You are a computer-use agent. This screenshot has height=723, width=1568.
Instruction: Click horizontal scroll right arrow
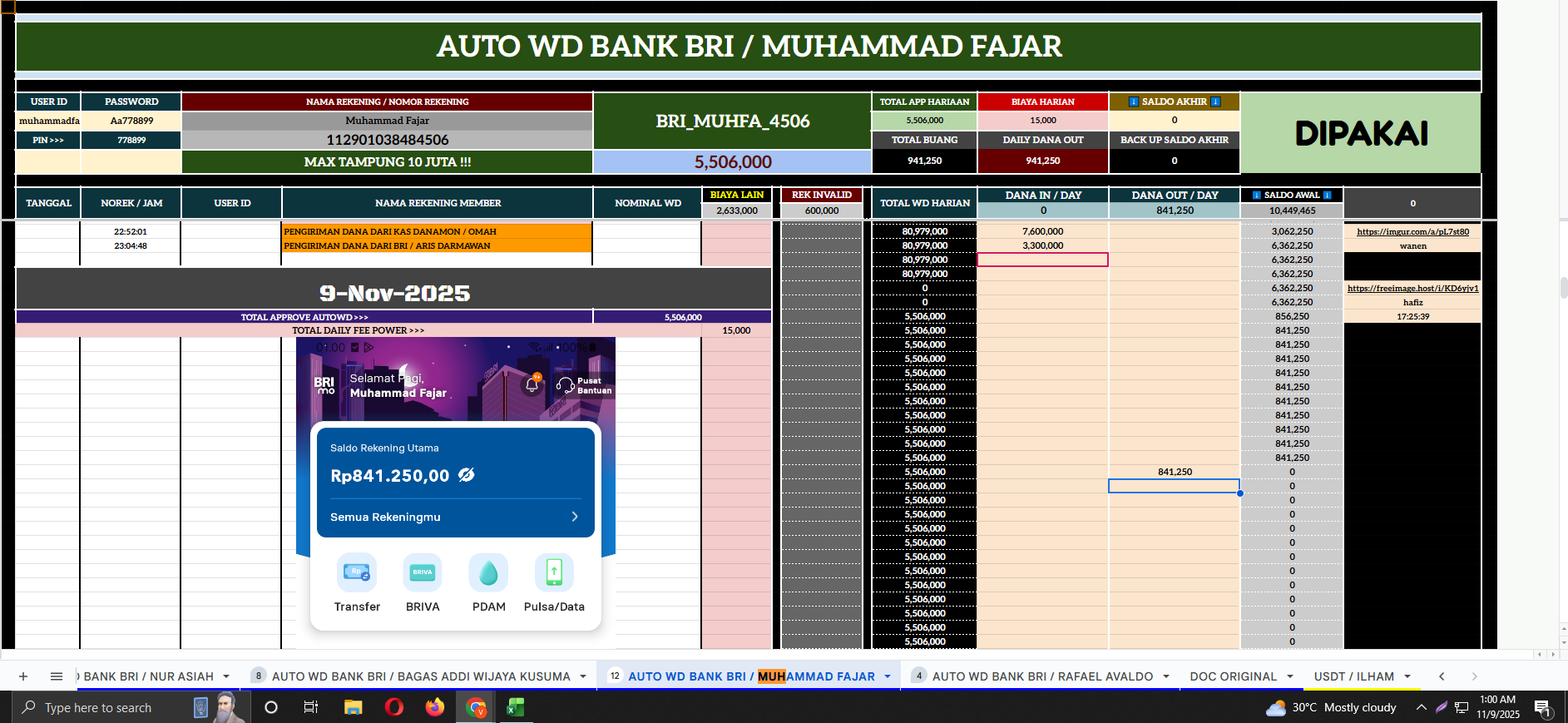(1552, 655)
